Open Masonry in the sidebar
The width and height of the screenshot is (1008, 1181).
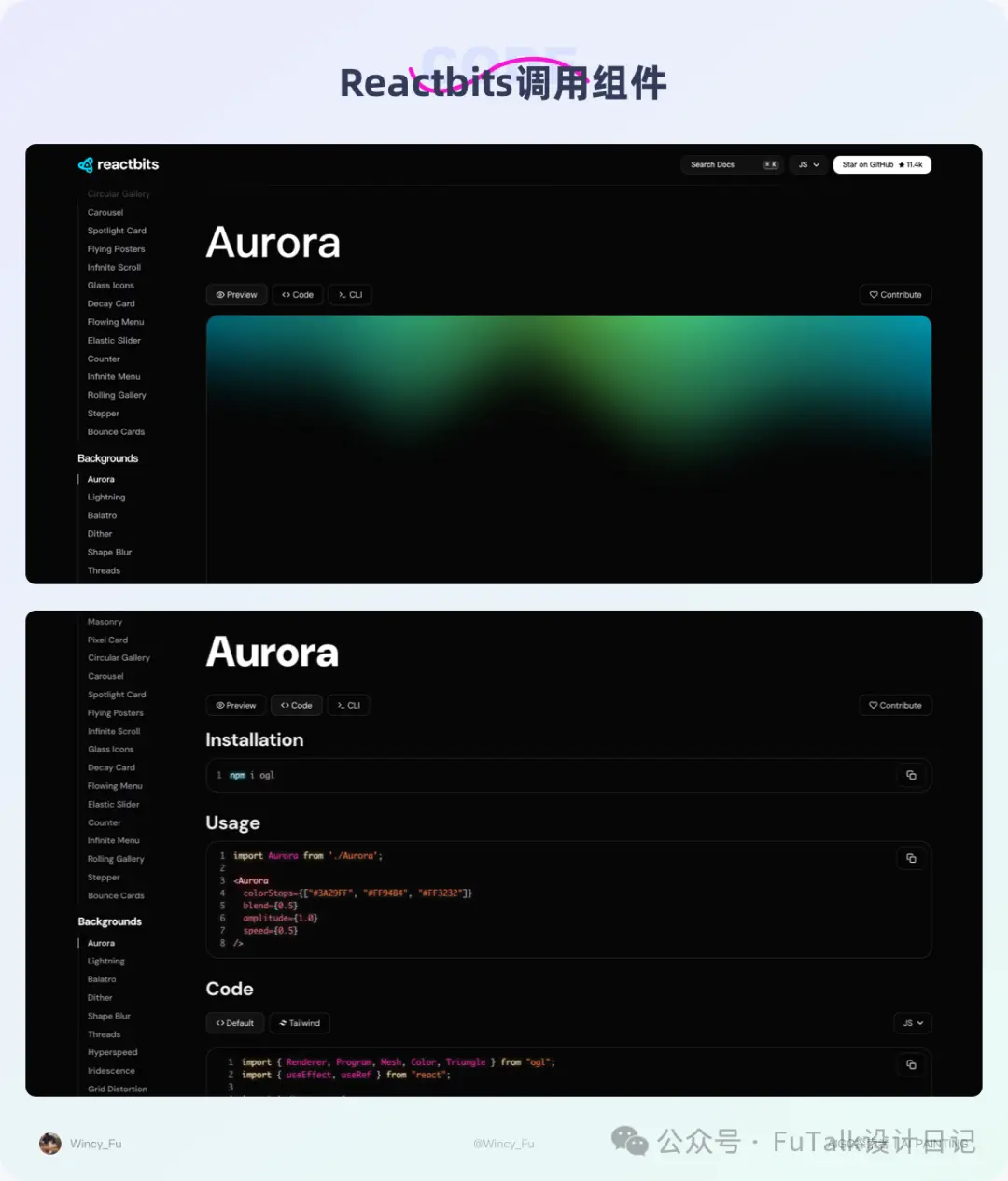[105, 622]
